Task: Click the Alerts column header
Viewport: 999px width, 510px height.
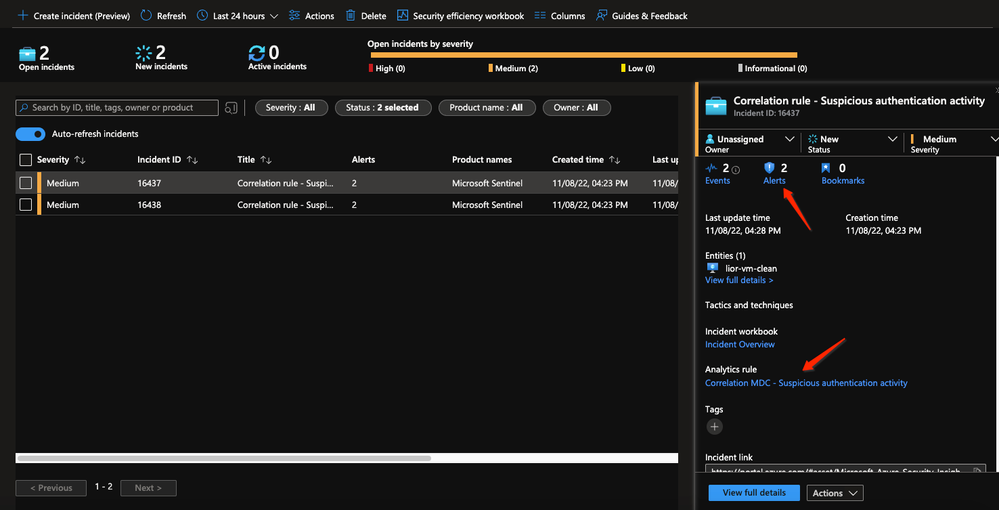Action: coord(363,160)
